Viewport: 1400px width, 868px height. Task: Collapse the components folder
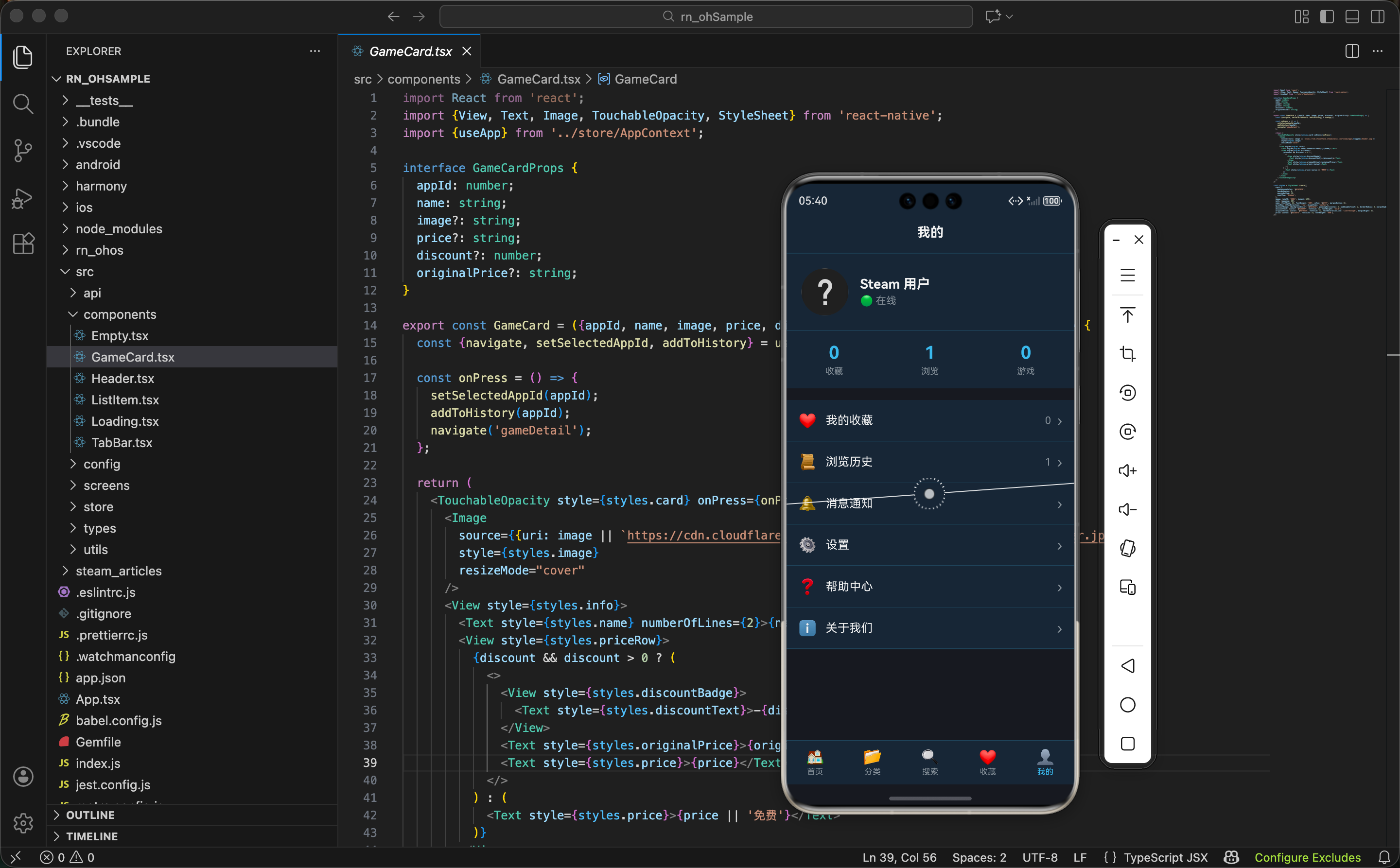coord(120,314)
